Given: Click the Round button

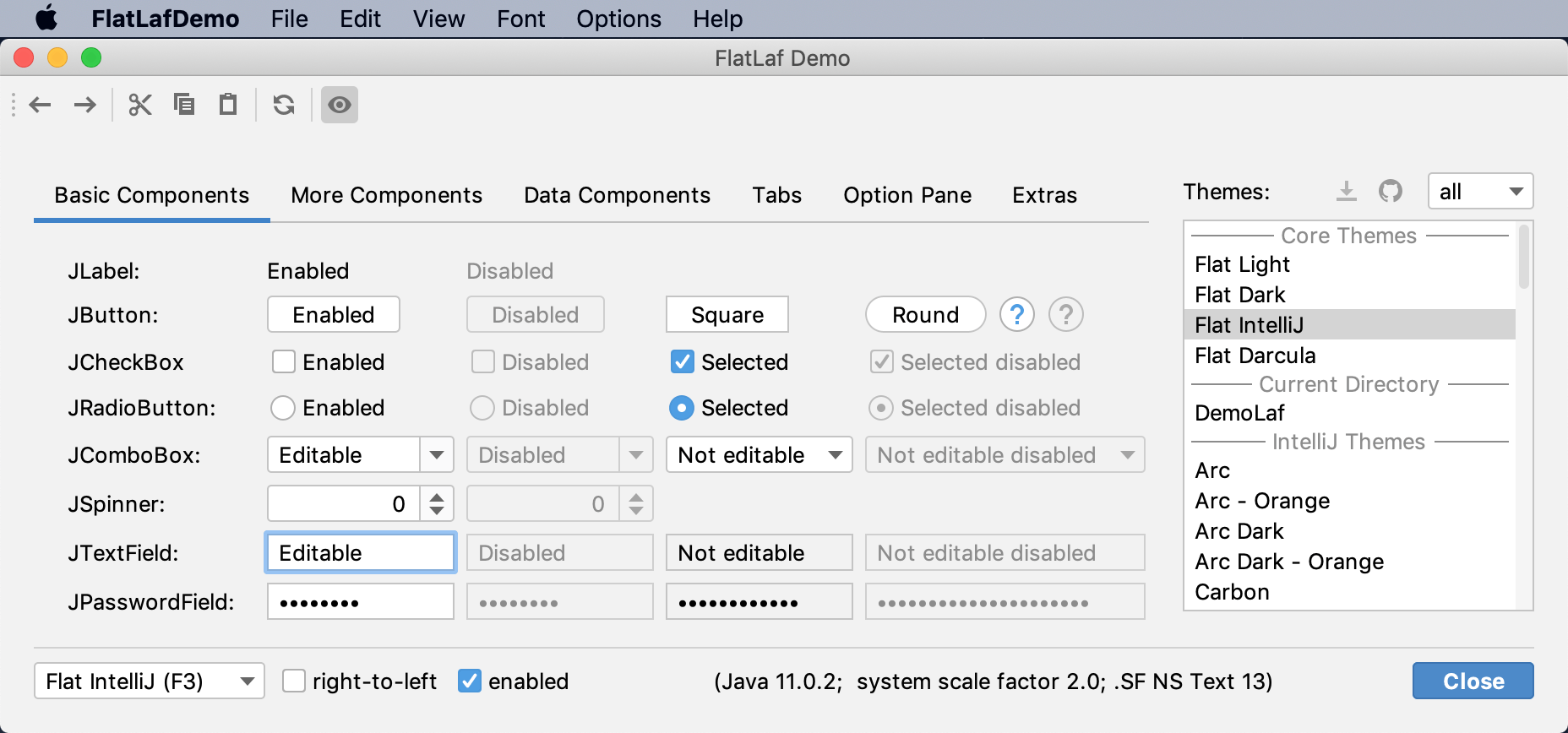Looking at the screenshot, I should [926, 314].
